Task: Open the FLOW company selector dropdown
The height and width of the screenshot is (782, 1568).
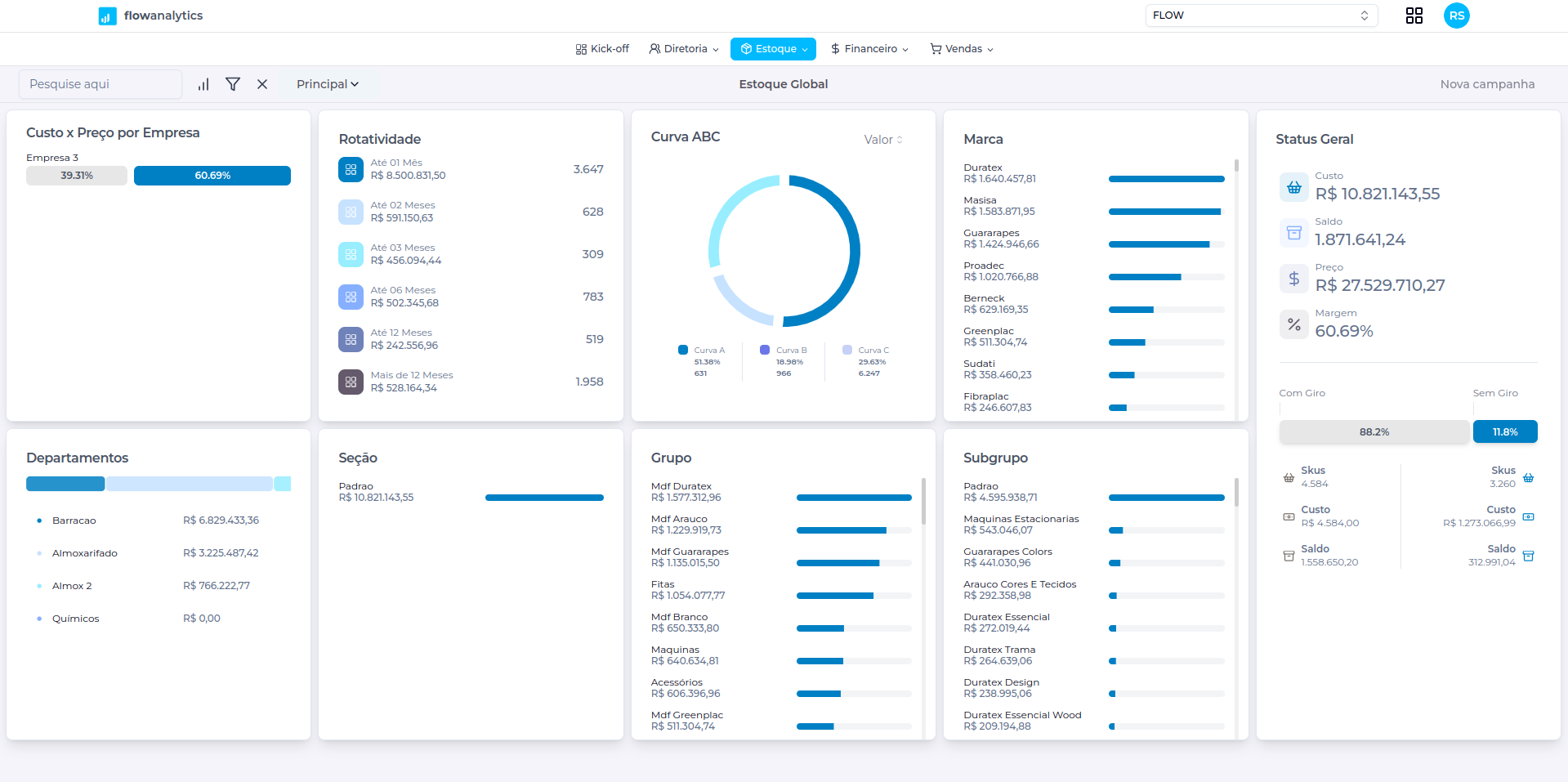Action: pyautogui.click(x=1261, y=16)
